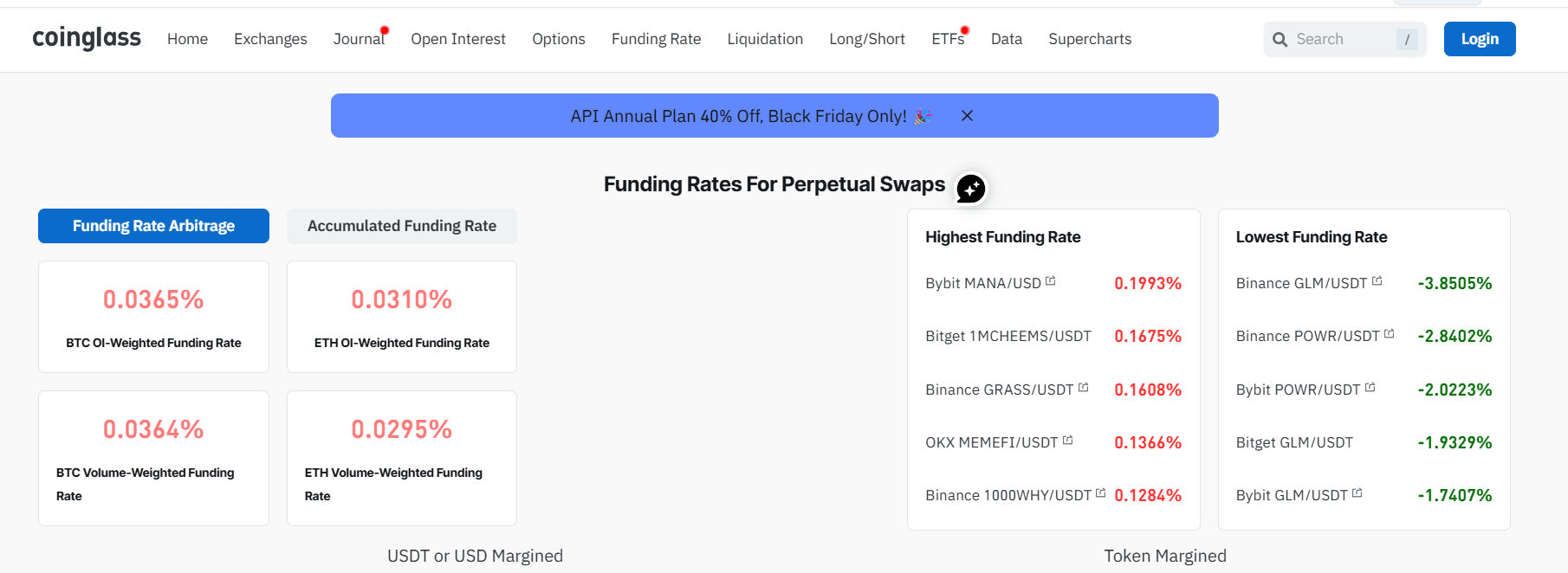Open the Journal menu item
1568x573 pixels.
pyautogui.click(x=359, y=39)
